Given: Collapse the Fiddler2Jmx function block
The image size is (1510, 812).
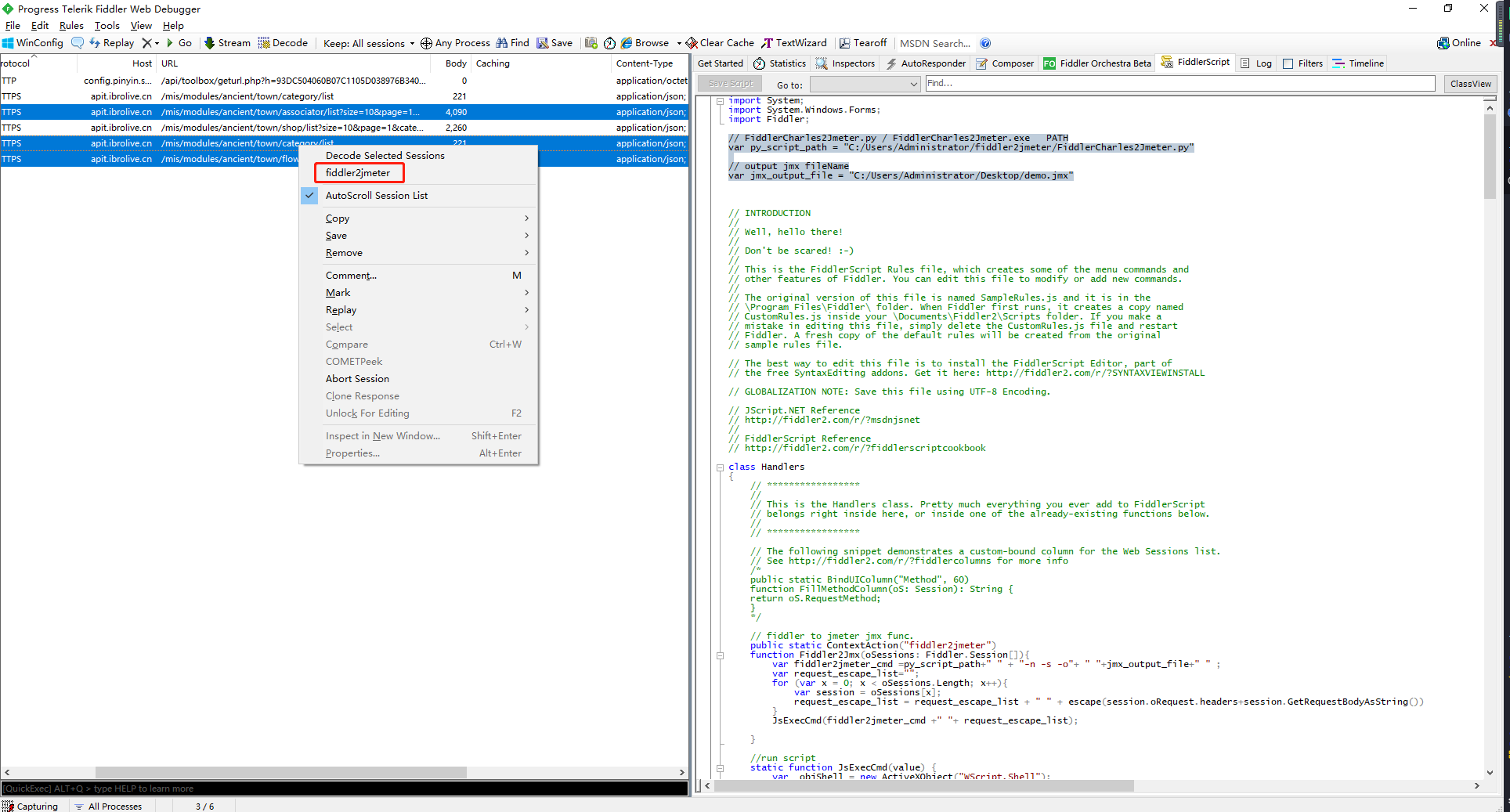Looking at the screenshot, I should pyautogui.click(x=720, y=655).
